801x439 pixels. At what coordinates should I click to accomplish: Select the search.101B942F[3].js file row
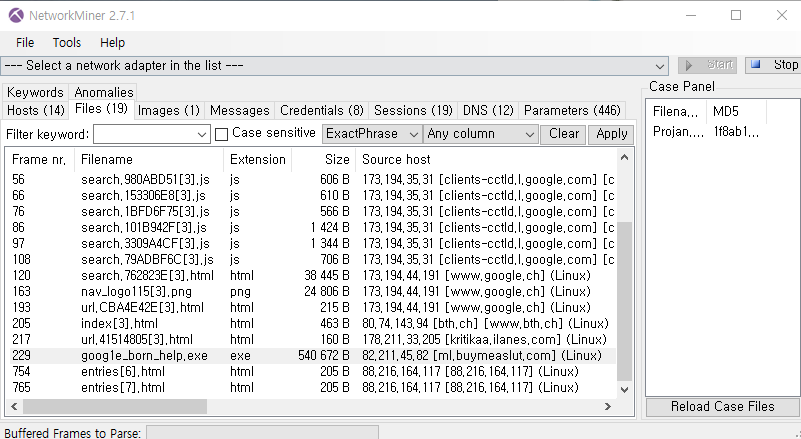(x=313, y=227)
